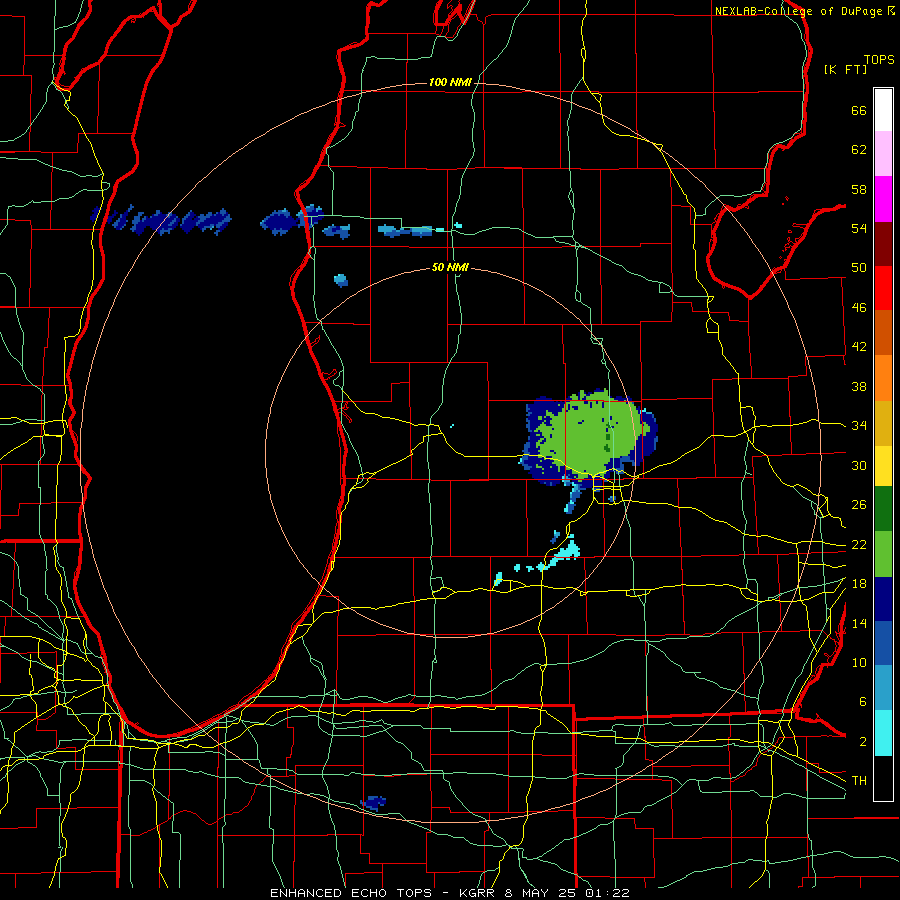900x900 pixels.
Task: Click the "01:22" timestamp in caption
Action: (x=607, y=893)
